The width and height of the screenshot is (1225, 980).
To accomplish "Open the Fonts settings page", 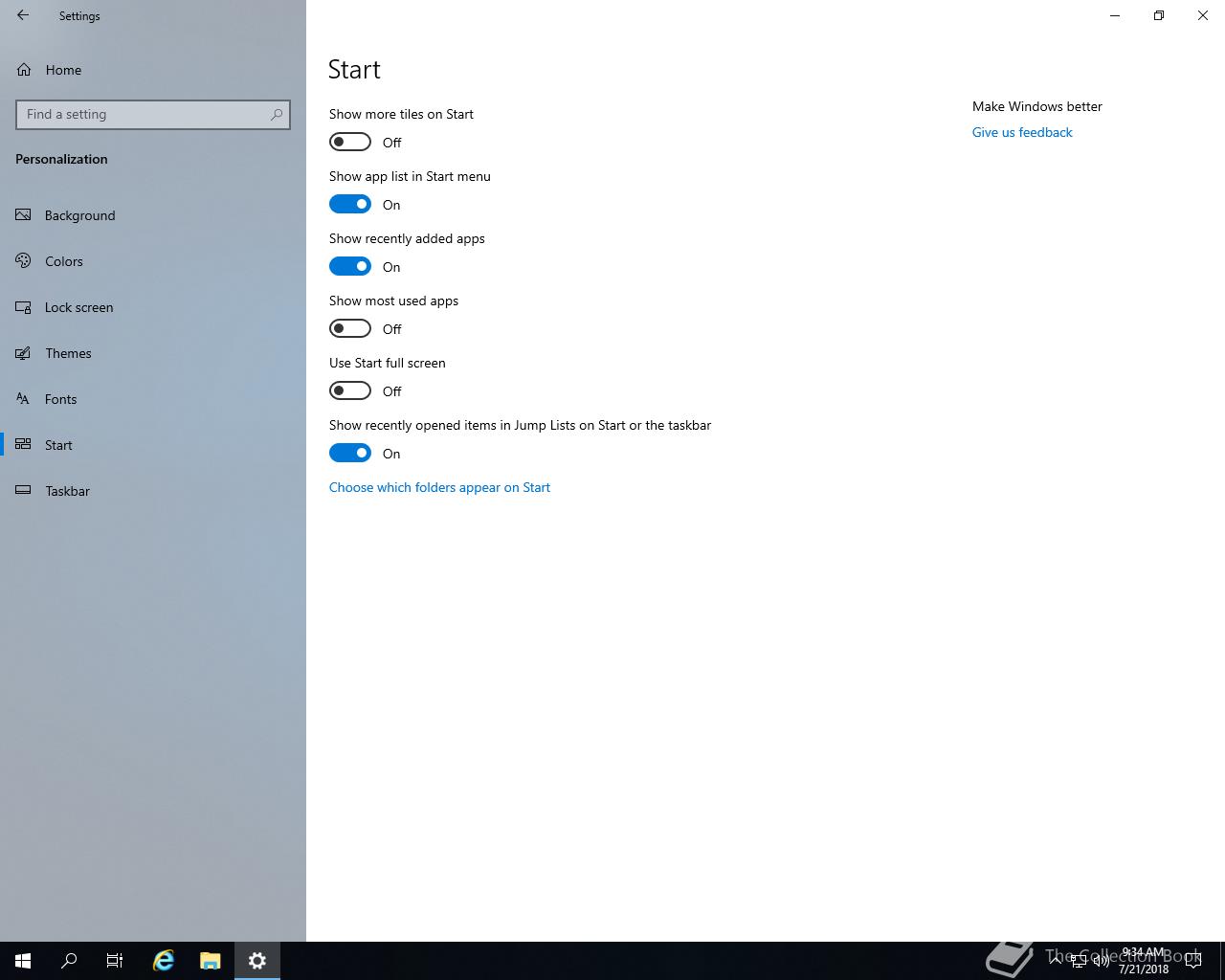I will click(153, 399).
